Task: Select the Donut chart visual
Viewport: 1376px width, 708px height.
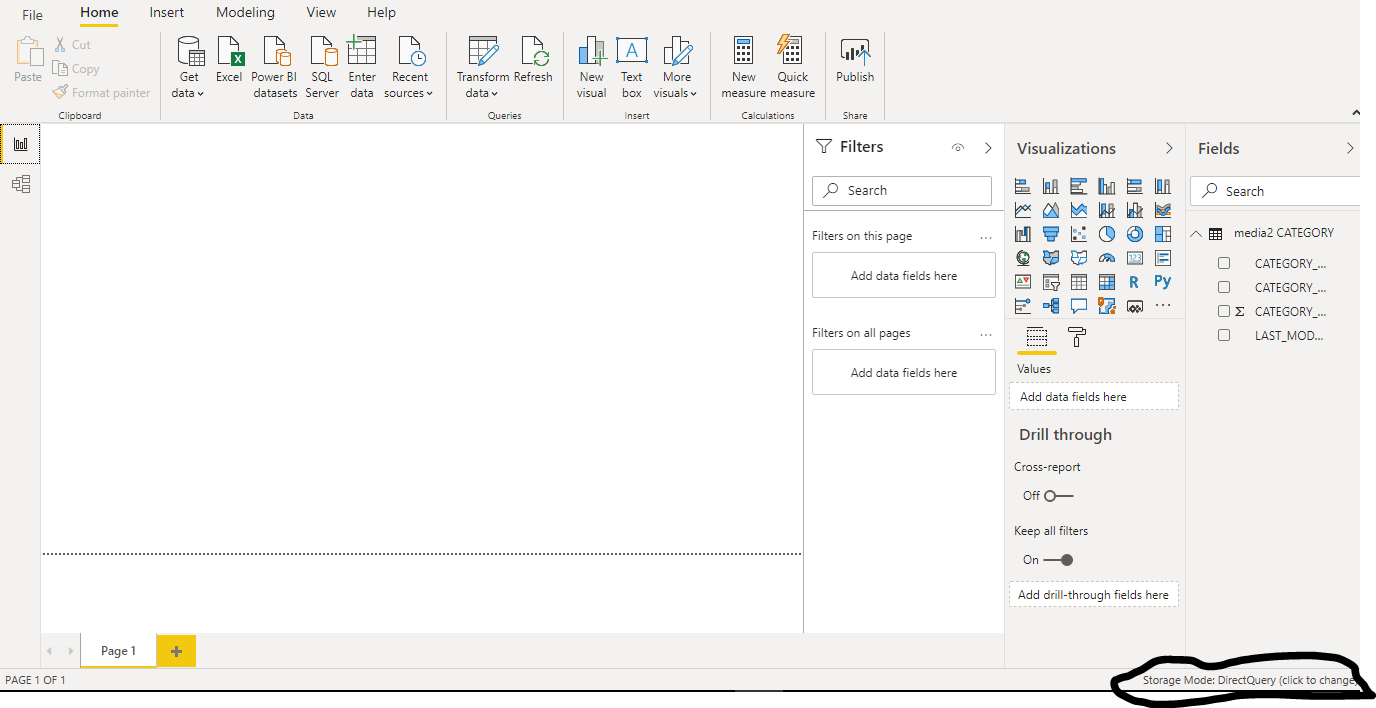Action: point(1134,234)
